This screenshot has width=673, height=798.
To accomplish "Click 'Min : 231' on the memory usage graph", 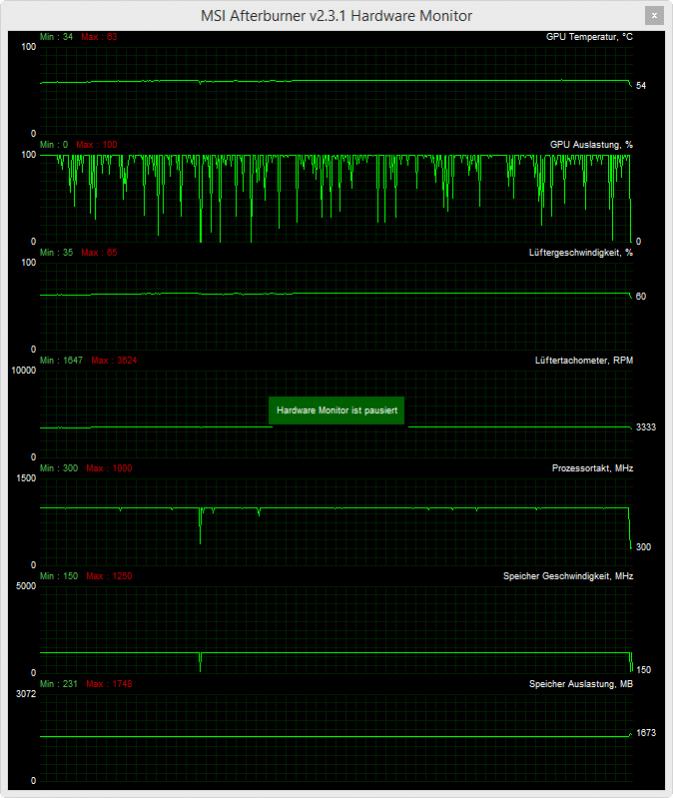I will [59, 684].
